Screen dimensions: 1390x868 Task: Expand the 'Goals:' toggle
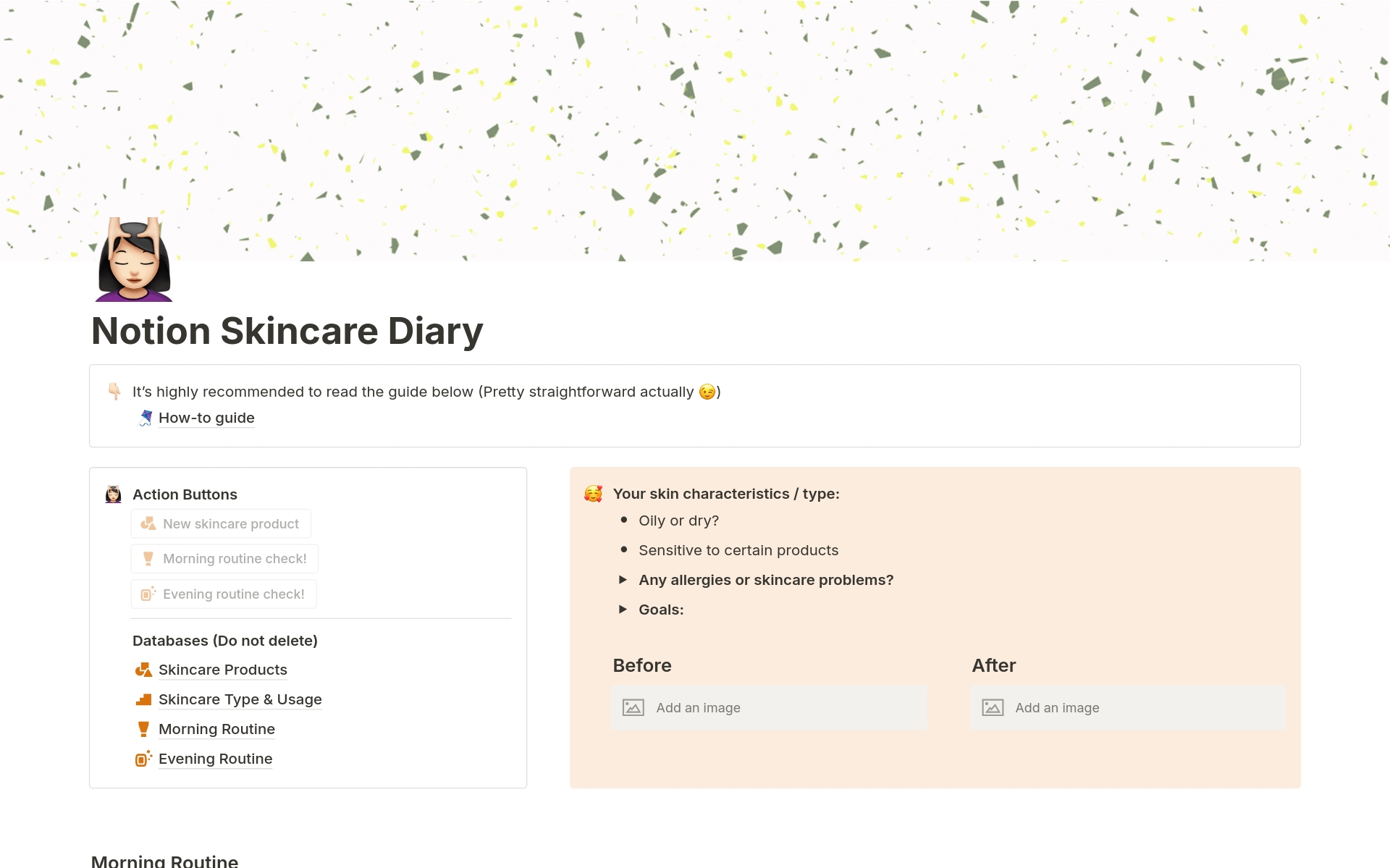click(x=623, y=609)
